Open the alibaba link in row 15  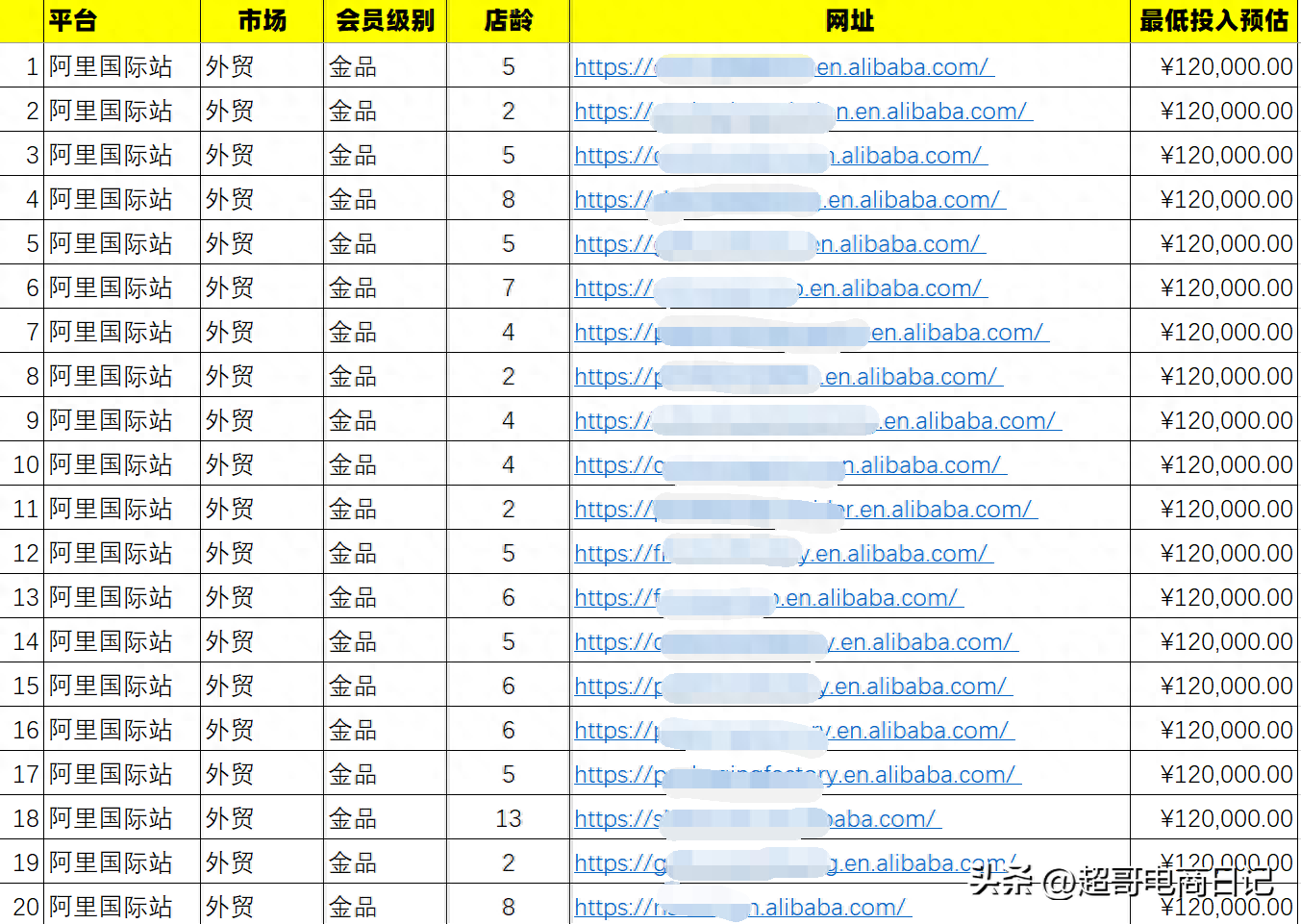[x=793, y=686]
